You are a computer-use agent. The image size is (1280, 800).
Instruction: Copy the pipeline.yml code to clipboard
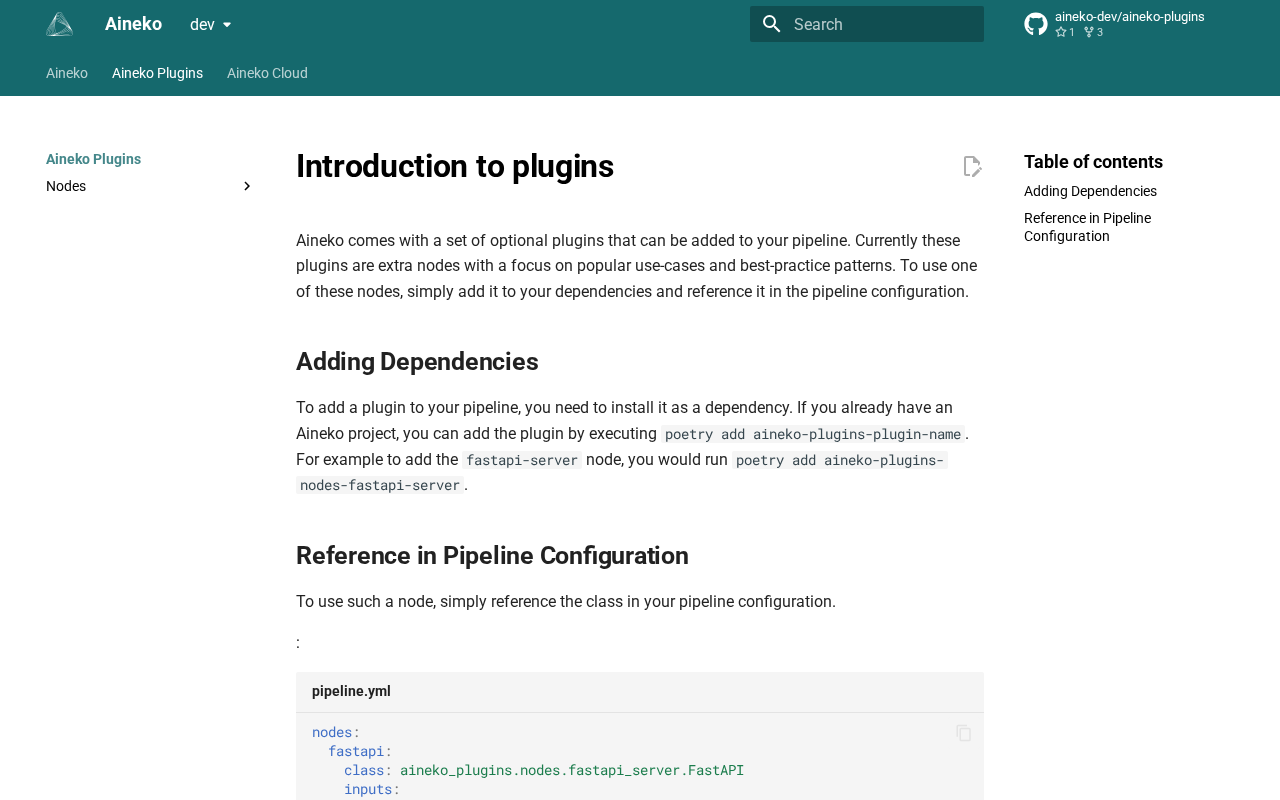click(x=963, y=734)
